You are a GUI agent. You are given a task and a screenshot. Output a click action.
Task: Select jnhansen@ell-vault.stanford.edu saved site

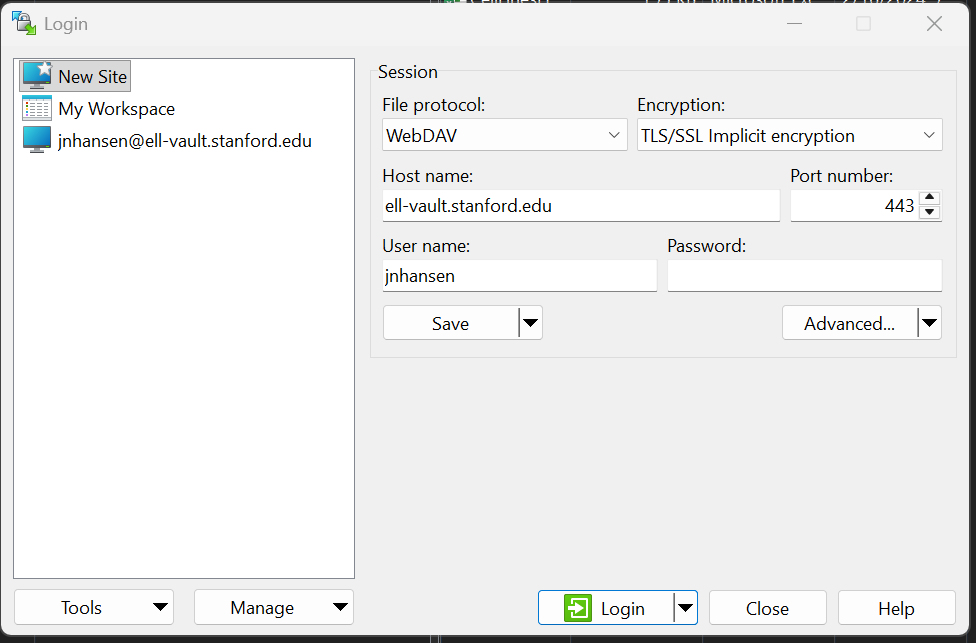[185, 141]
